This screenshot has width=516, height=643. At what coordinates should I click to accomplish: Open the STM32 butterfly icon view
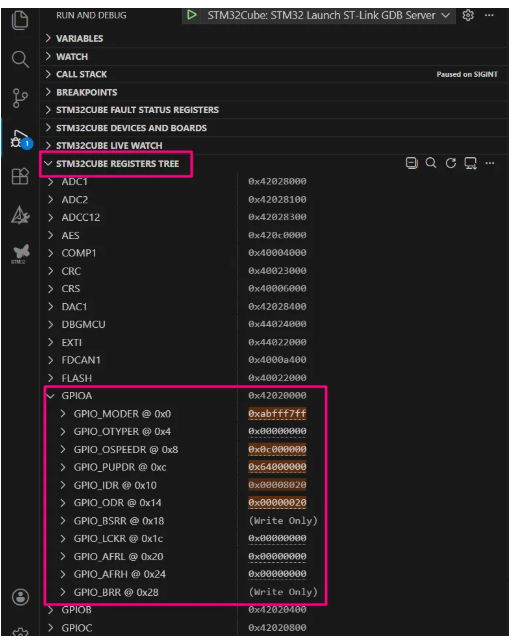[21, 253]
